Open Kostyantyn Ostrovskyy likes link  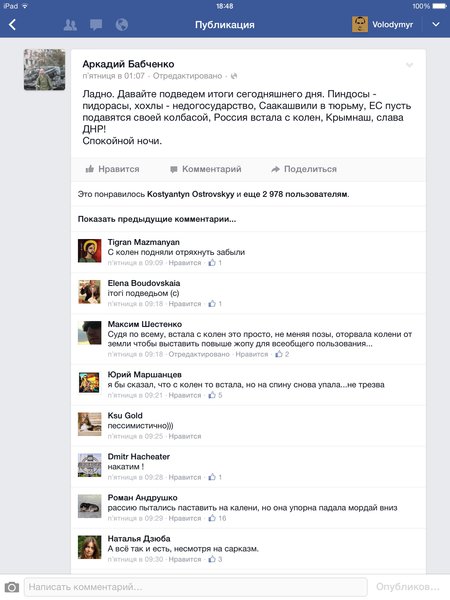(x=191, y=194)
